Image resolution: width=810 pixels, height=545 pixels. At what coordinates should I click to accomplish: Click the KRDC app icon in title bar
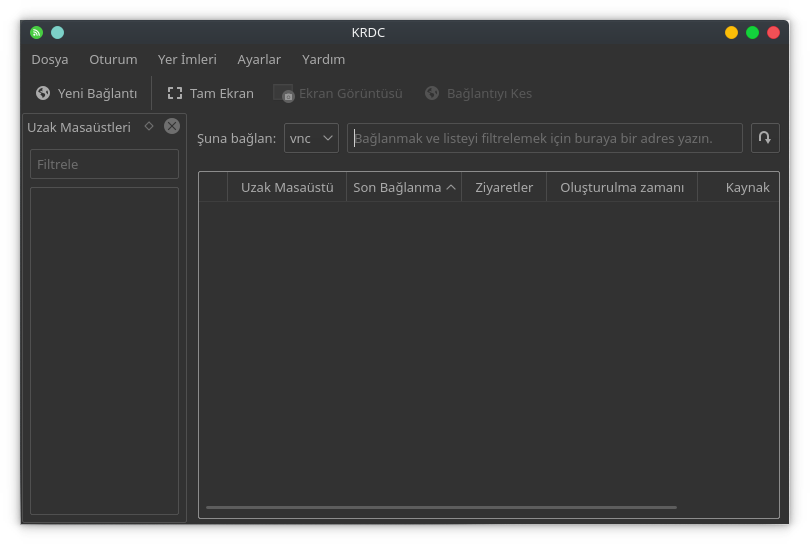(x=37, y=32)
